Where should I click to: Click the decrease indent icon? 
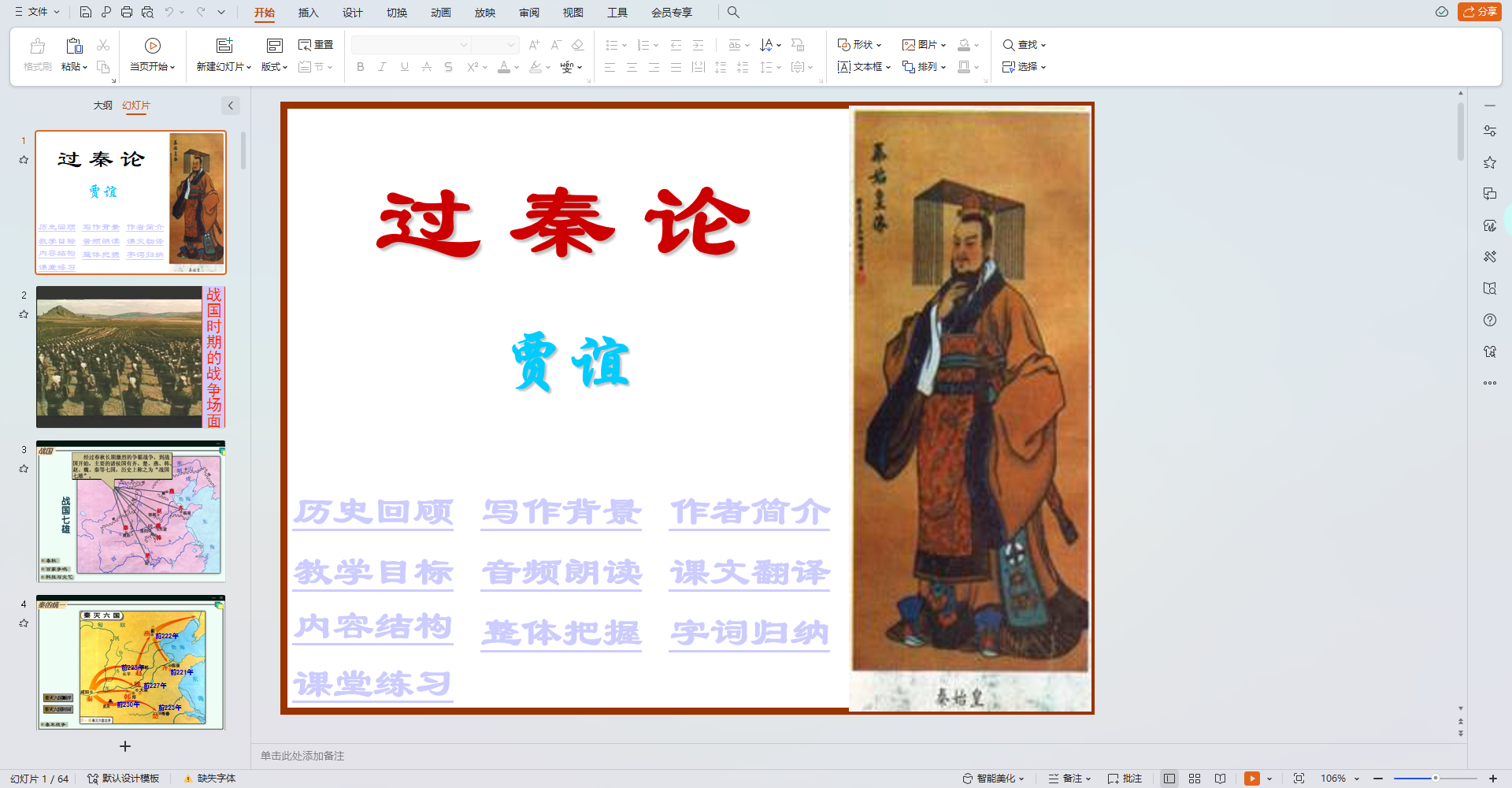(676, 45)
